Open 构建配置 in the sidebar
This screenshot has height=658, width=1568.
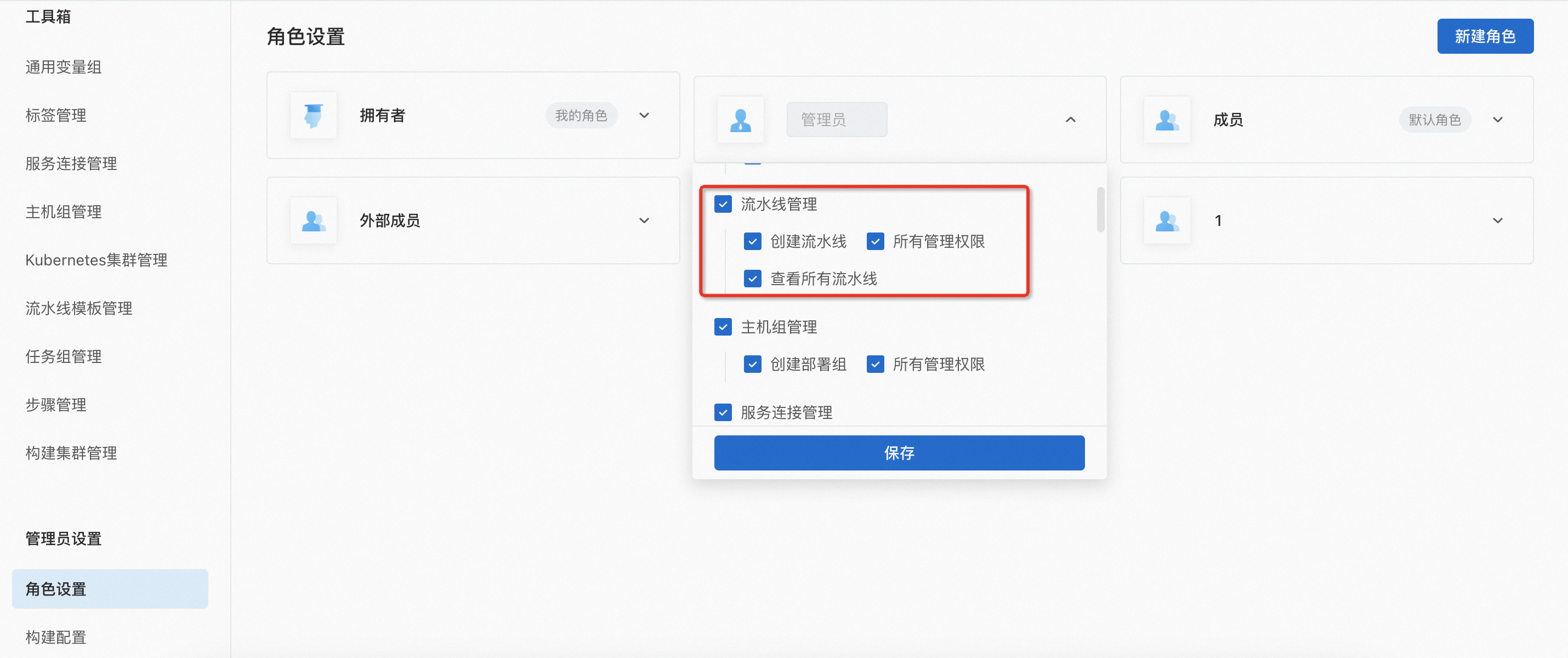[x=56, y=637]
